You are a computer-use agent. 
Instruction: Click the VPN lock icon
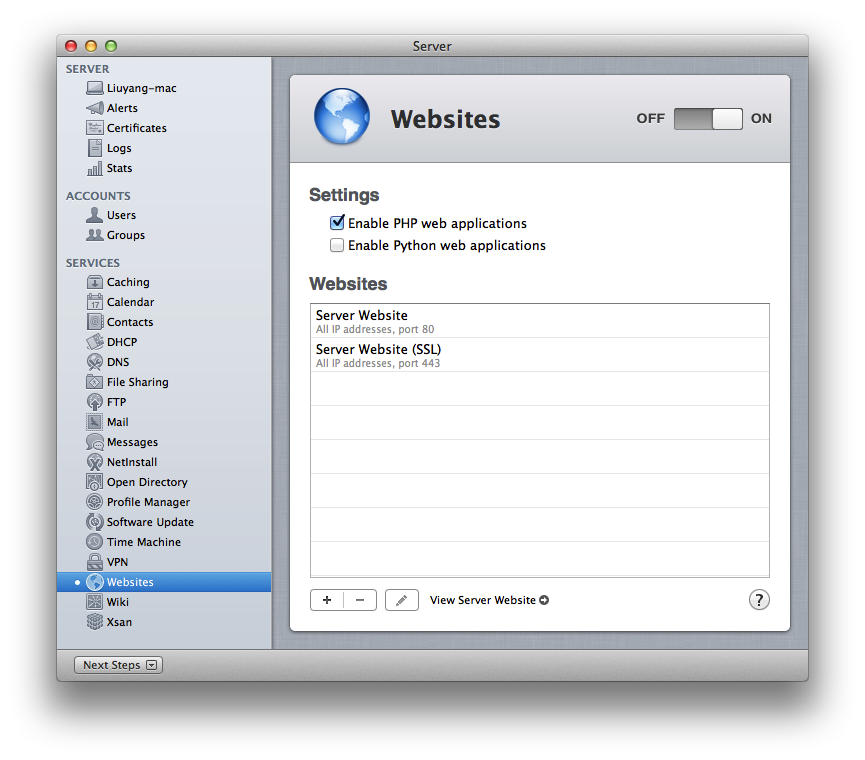pos(95,562)
